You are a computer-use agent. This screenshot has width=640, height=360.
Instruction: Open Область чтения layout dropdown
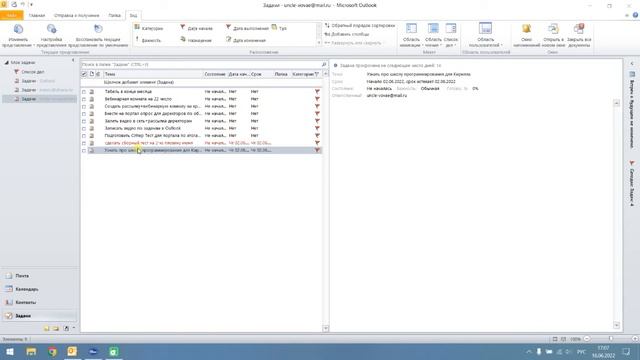[433, 35]
